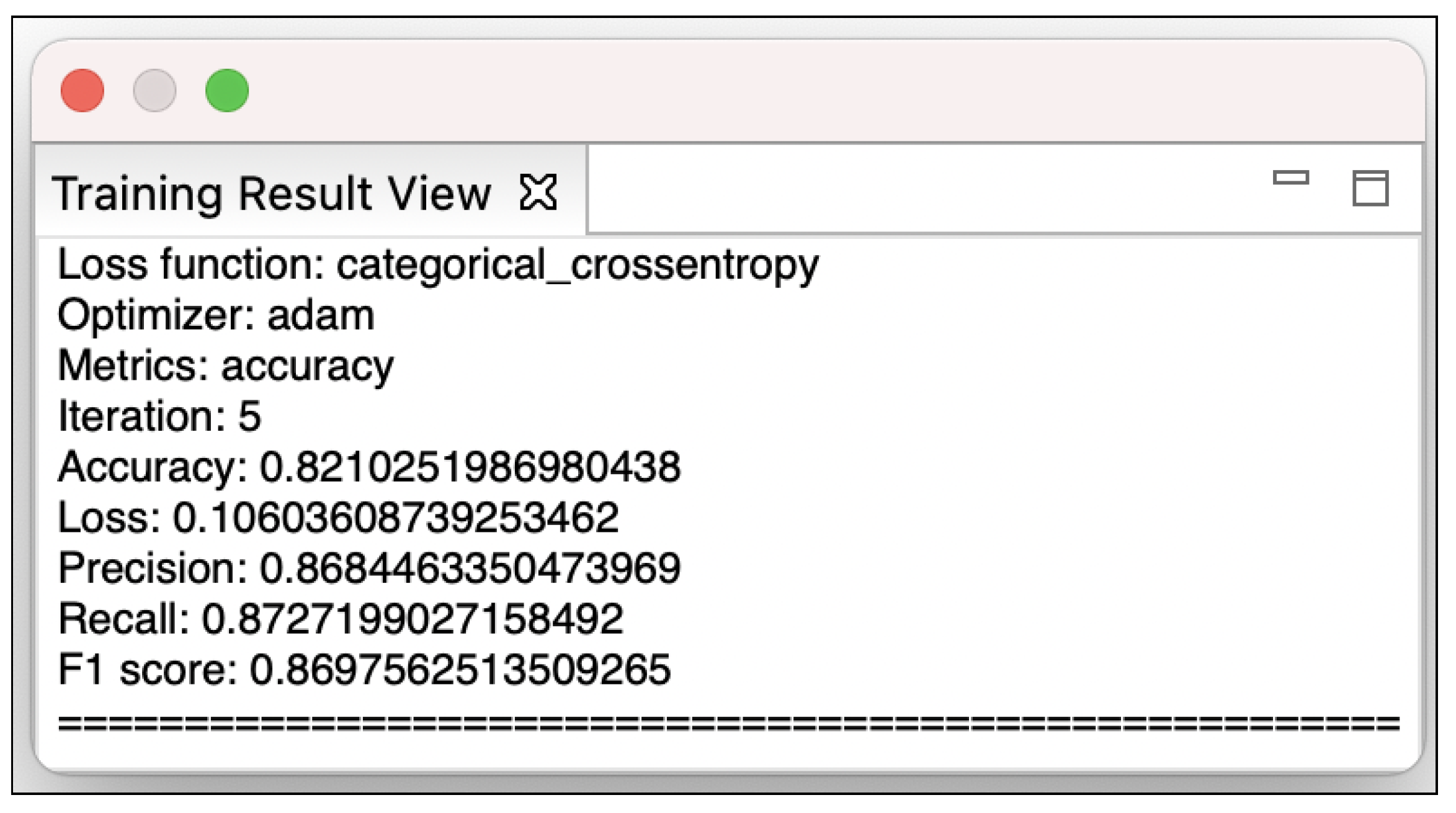
Task: Click the Iteration 5 line
Action: pyautogui.click(x=159, y=416)
